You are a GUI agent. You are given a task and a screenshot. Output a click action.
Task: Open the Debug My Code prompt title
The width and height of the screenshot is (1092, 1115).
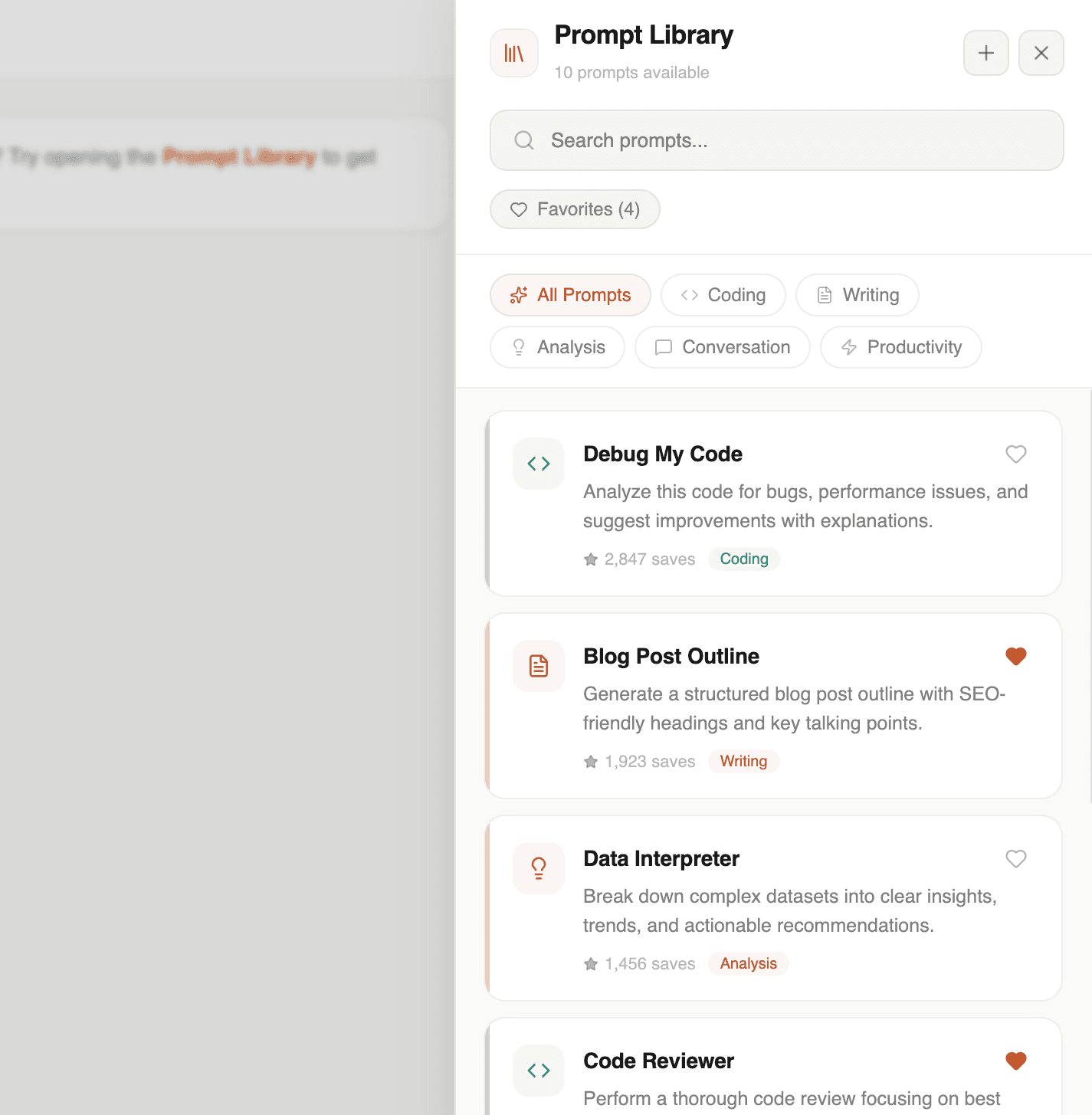(663, 454)
